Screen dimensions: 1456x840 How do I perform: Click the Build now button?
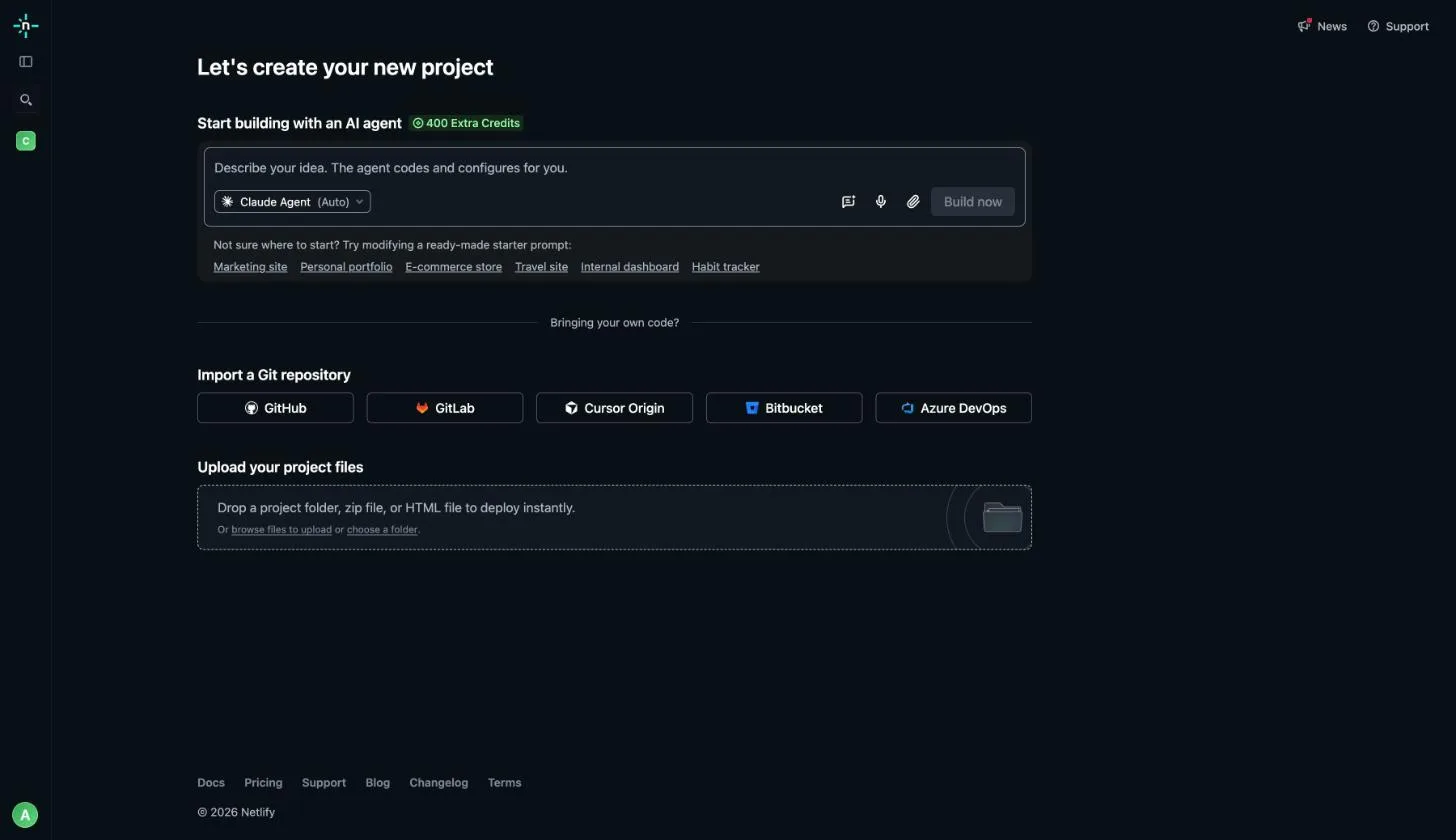[x=973, y=202]
